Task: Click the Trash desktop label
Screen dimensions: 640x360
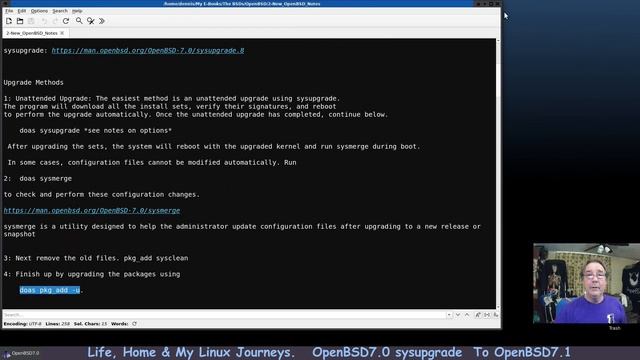Action: (x=614, y=328)
